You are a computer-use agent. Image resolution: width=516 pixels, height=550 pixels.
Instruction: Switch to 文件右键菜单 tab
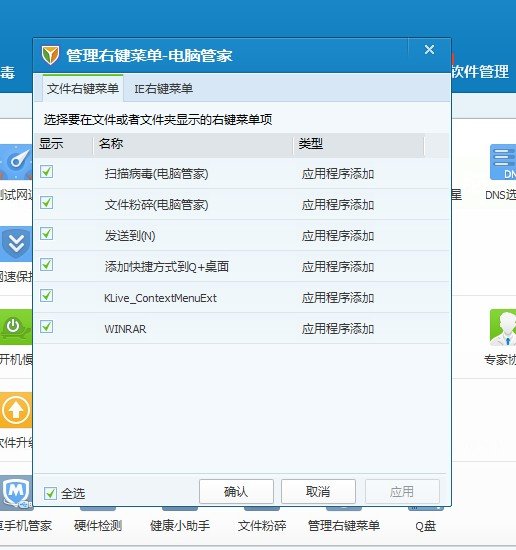pyautogui.click(x=83, y=89)
